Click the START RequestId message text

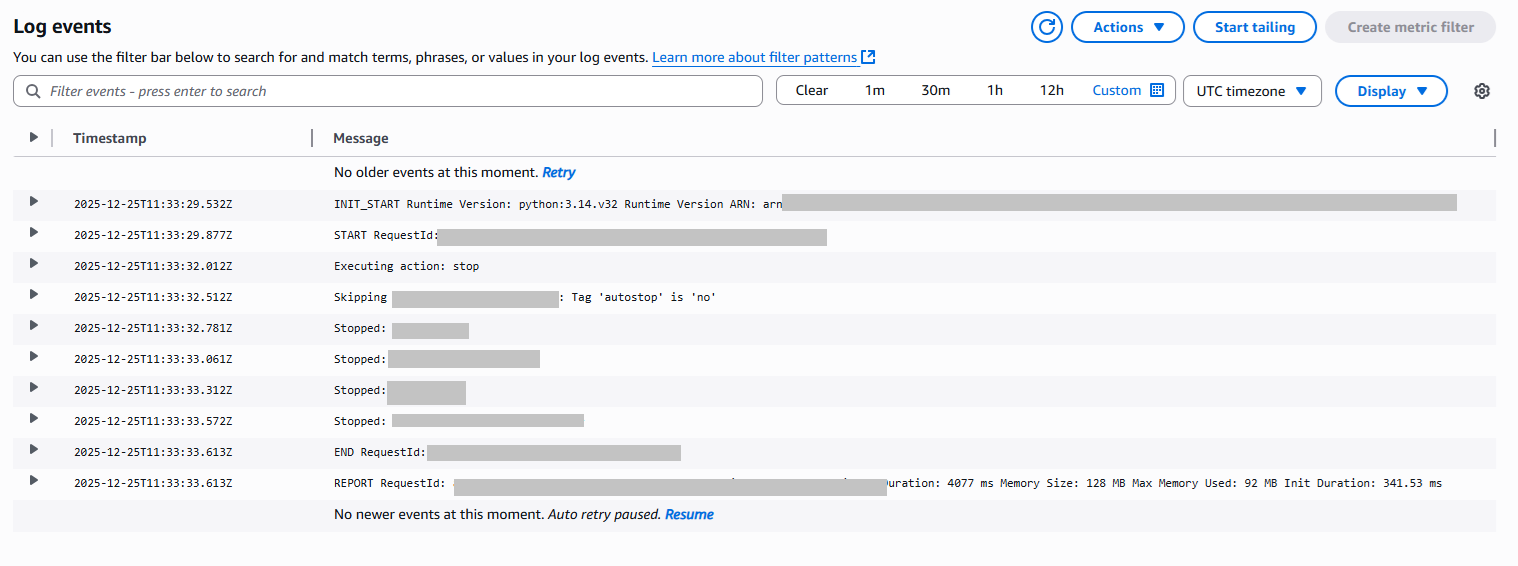(x=387, y=235)
